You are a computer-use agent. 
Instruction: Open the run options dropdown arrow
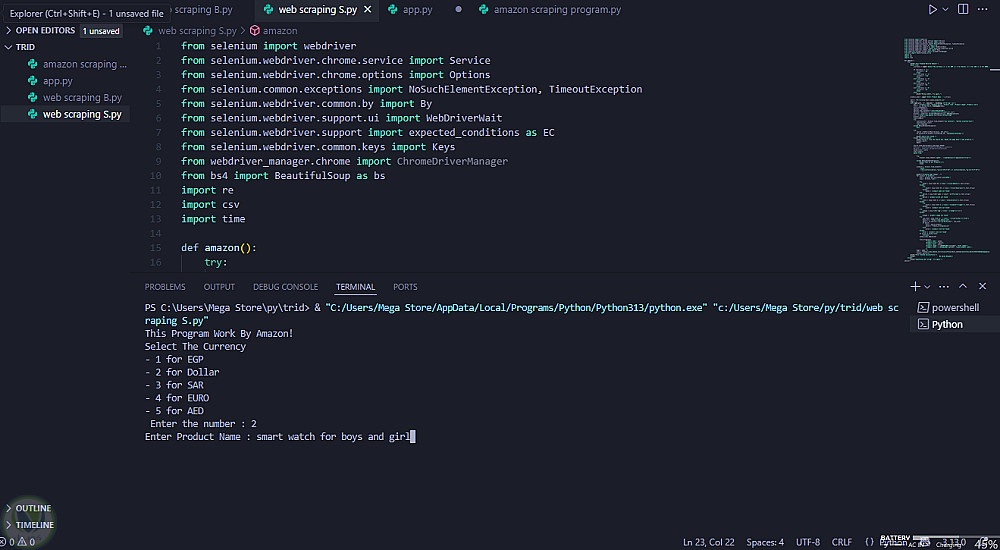(x=946, y=10)
